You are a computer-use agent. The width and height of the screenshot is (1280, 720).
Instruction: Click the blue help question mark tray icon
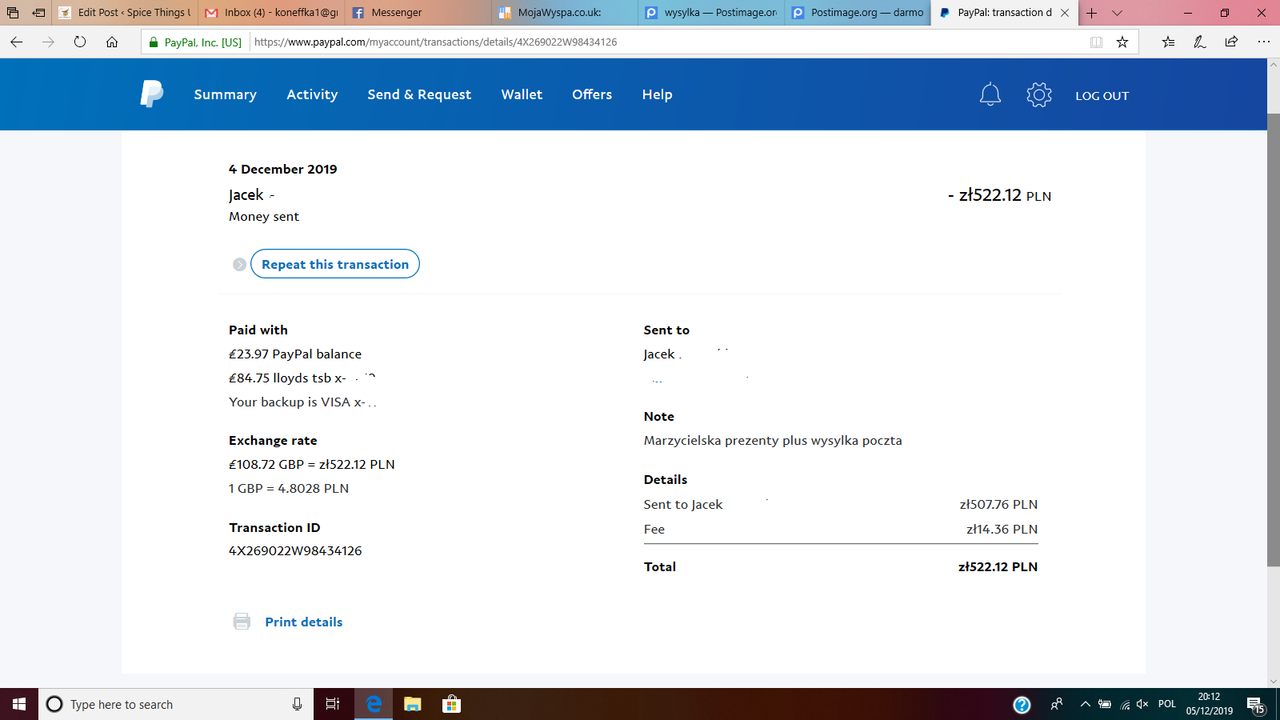point(1022,704)
